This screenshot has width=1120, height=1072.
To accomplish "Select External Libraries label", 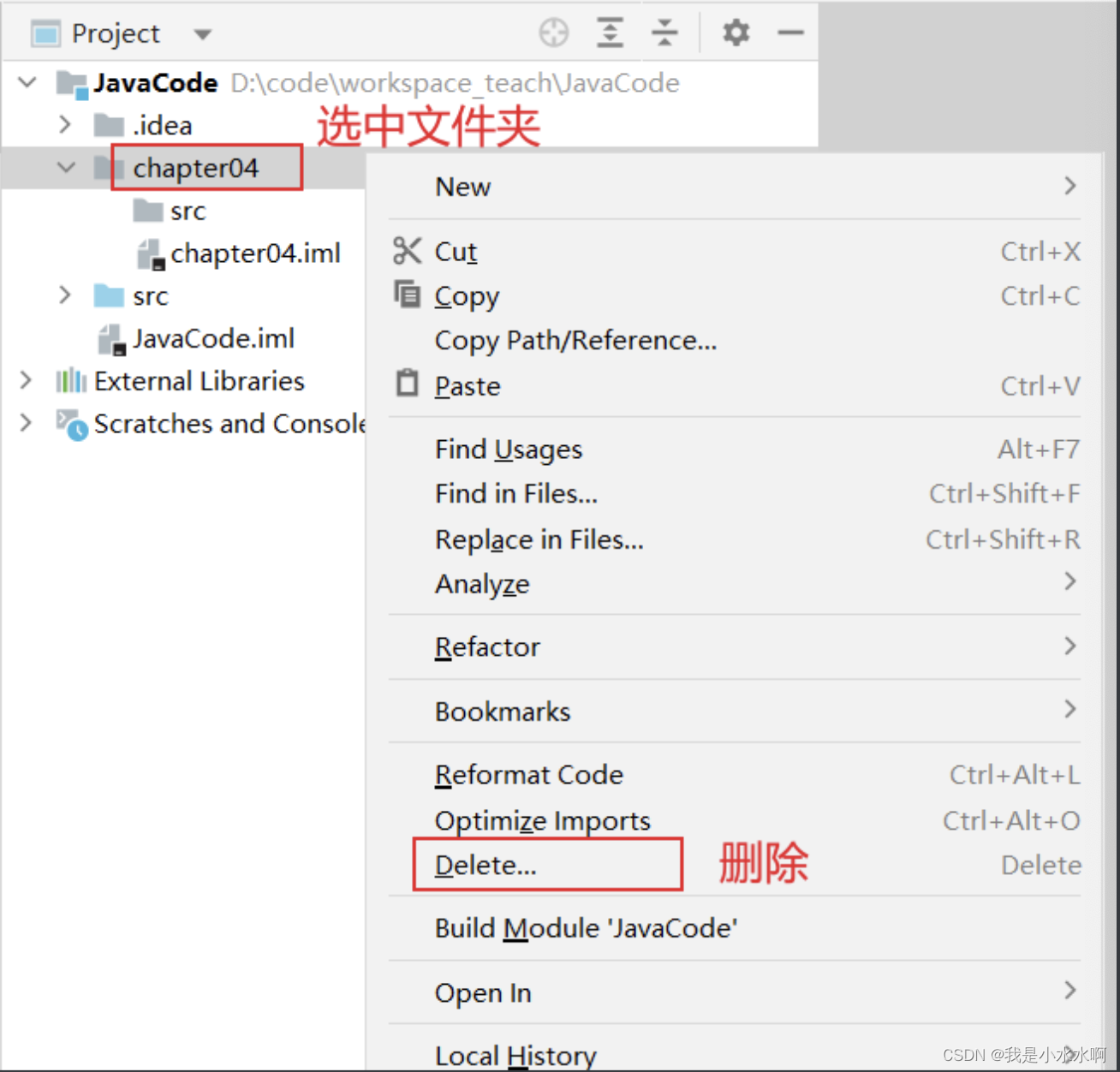I will click(200, 381).
